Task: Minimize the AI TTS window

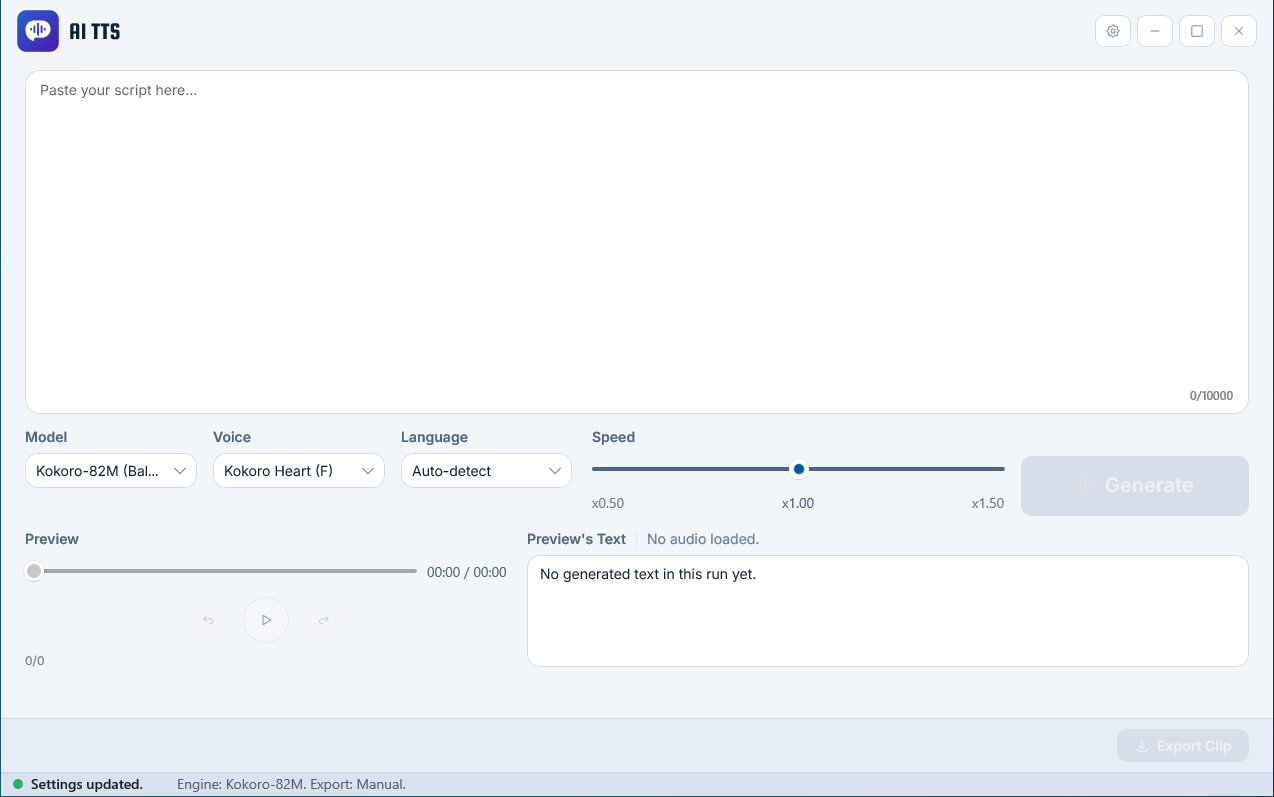Action: click(x=1155, y=31)
